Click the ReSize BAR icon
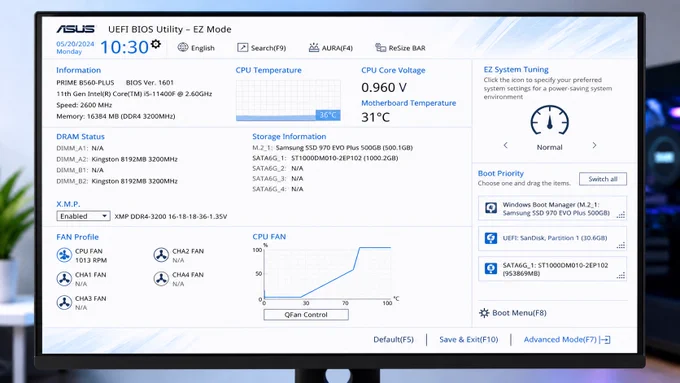Screen dimensions: 680x383 380,47
